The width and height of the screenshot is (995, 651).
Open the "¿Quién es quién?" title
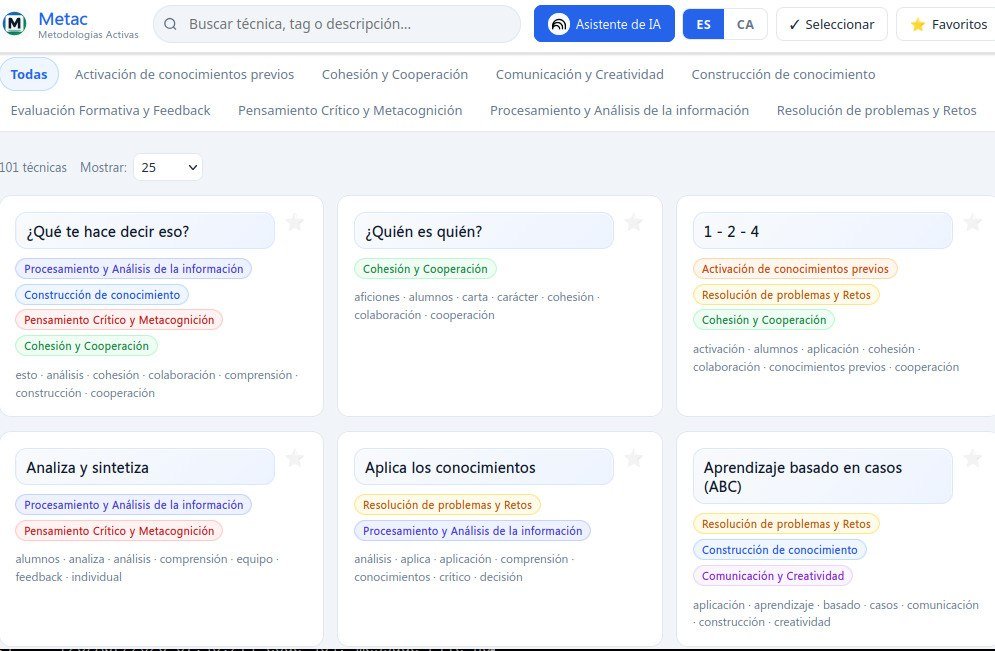pyautogui.click(x=484, y=231)
